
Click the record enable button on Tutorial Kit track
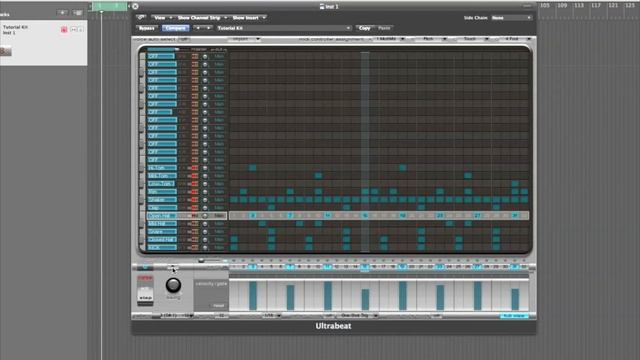click(64, 29)
